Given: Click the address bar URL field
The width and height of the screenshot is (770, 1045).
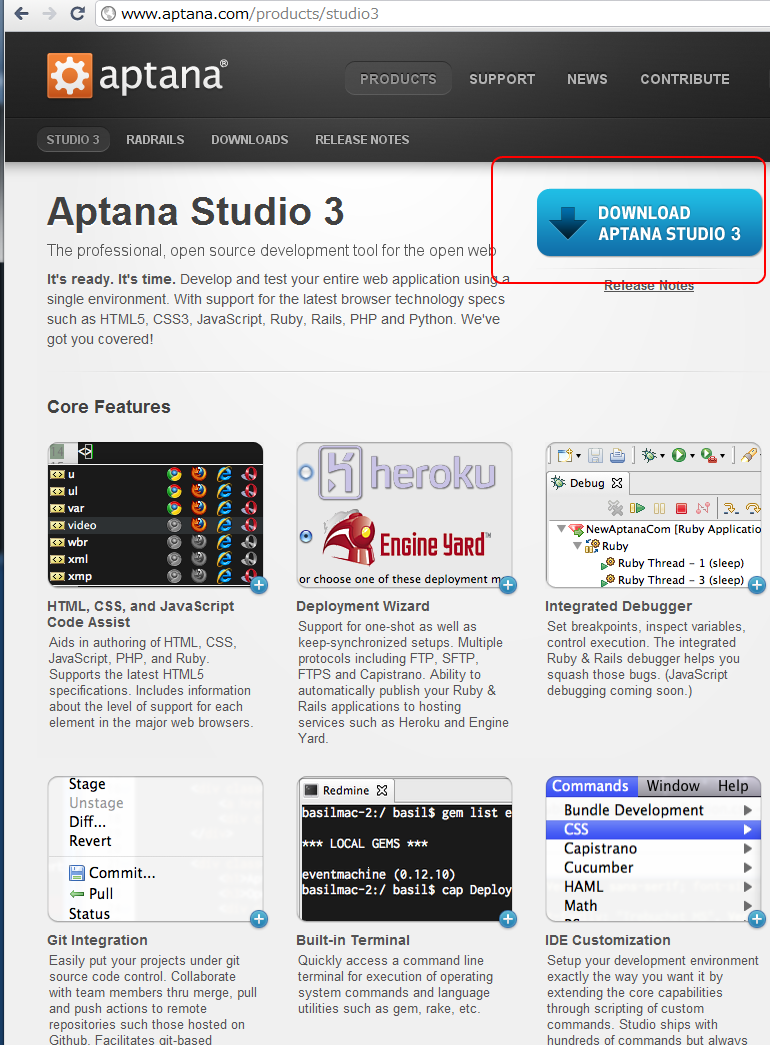Looking at the screenshot, I should tap(433, 13).
